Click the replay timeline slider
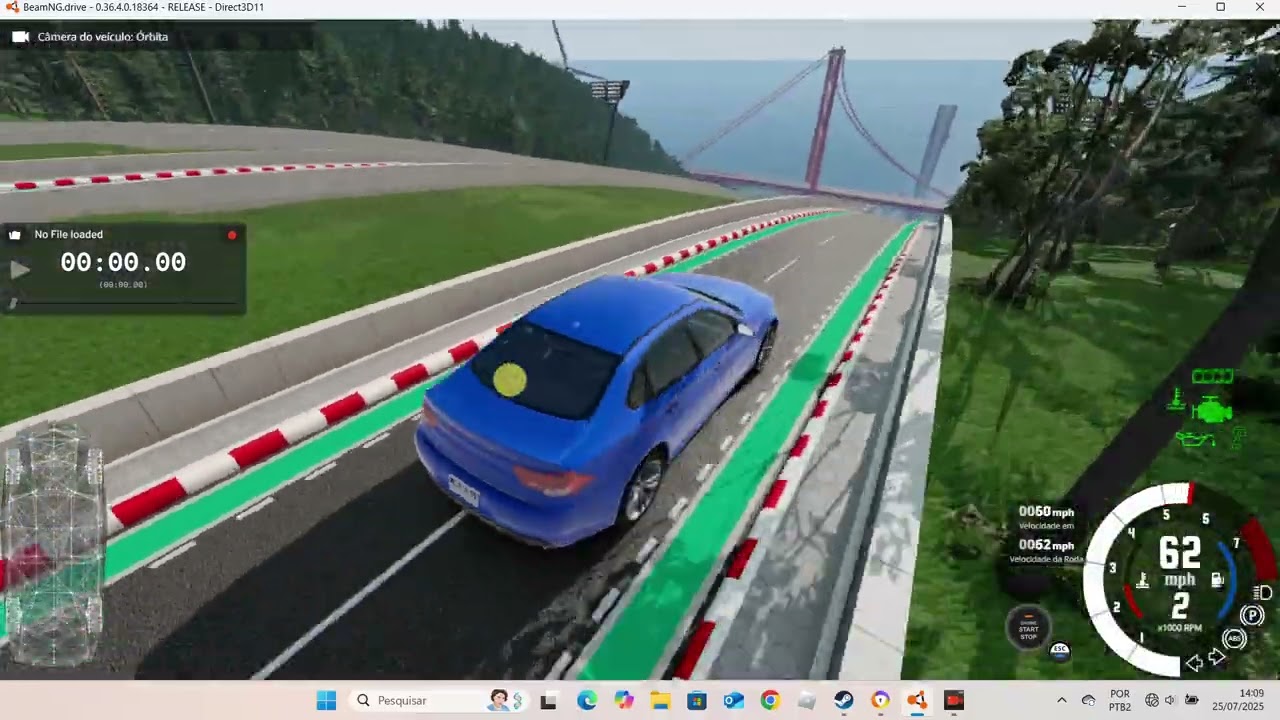 click(124, 302)
